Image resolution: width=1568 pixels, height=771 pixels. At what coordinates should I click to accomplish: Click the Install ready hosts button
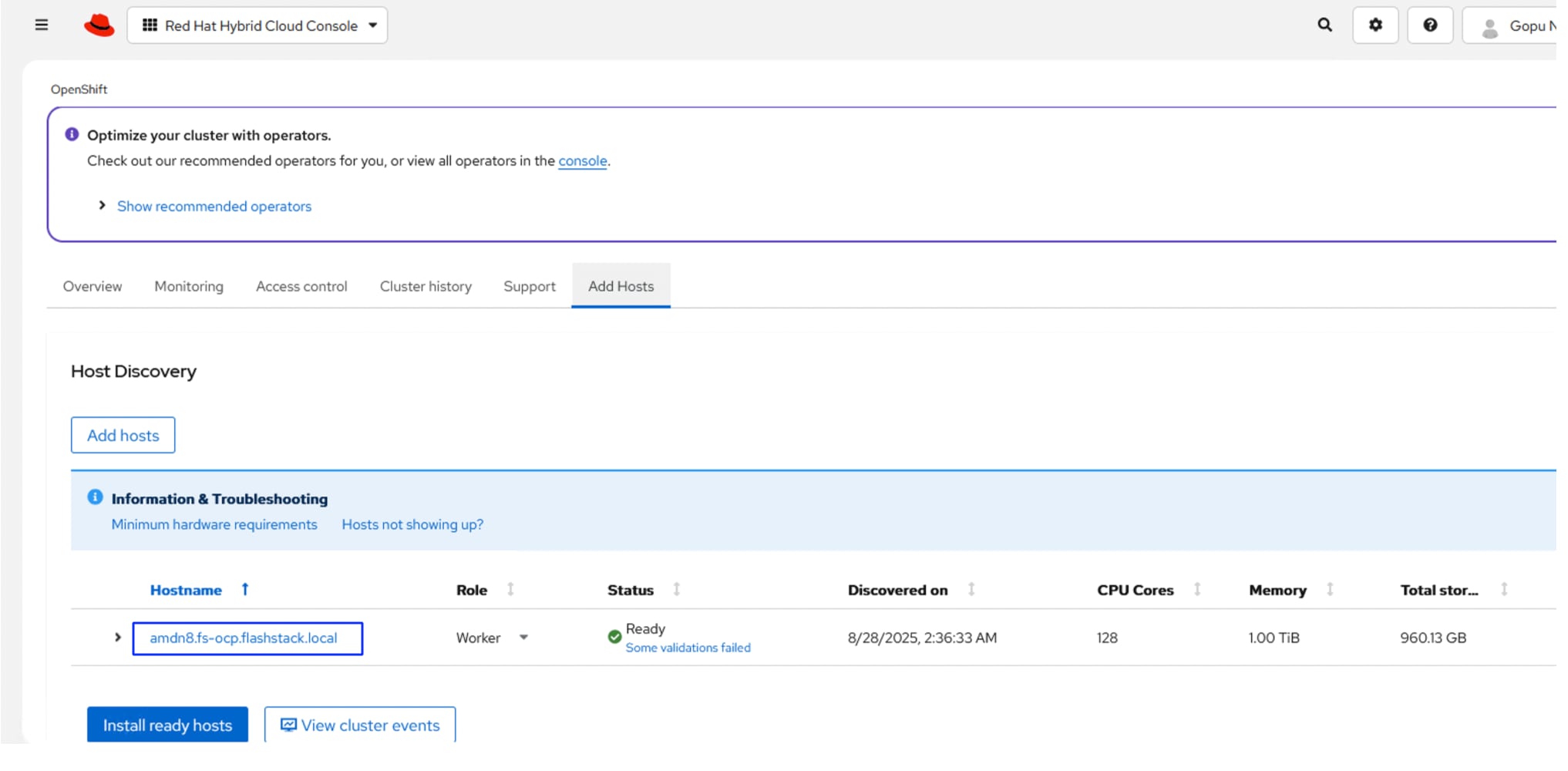click(167, 726)
